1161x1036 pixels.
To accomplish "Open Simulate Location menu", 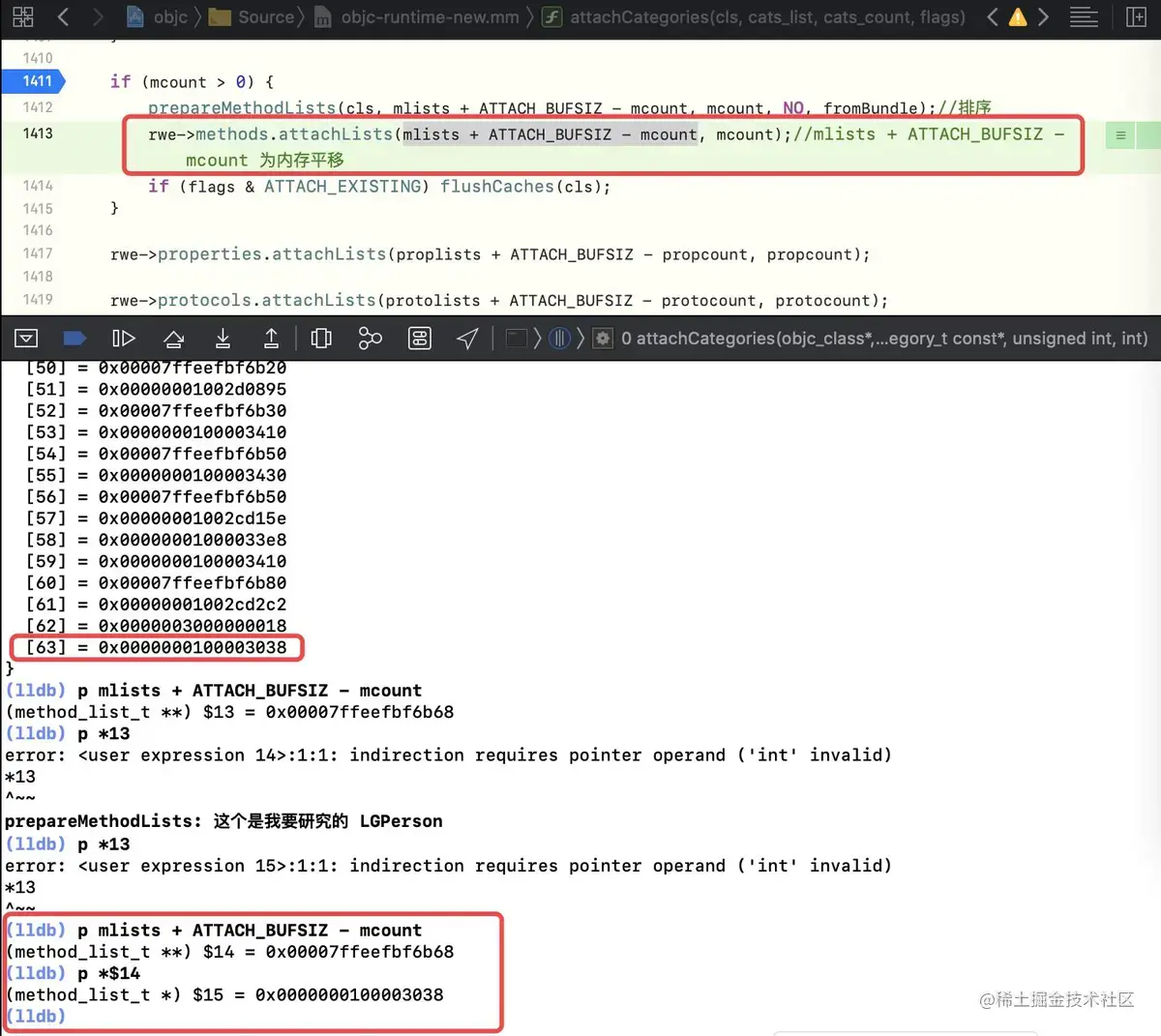I will (x=467, y=339).
